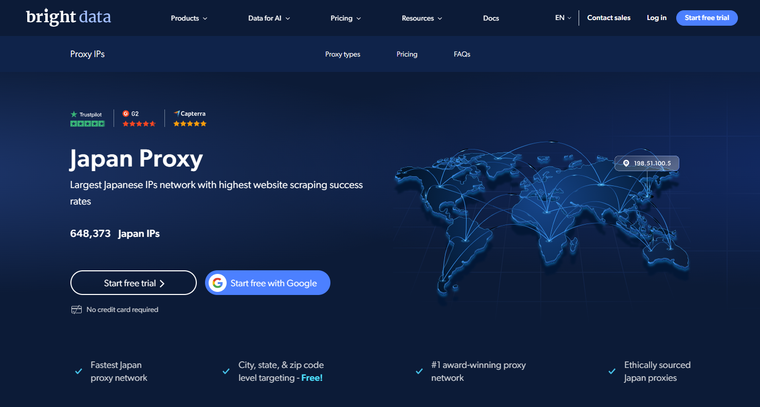
Task: Open the Trustpilot rating badge
Action: pyautogui.click(x=87, y=119)
